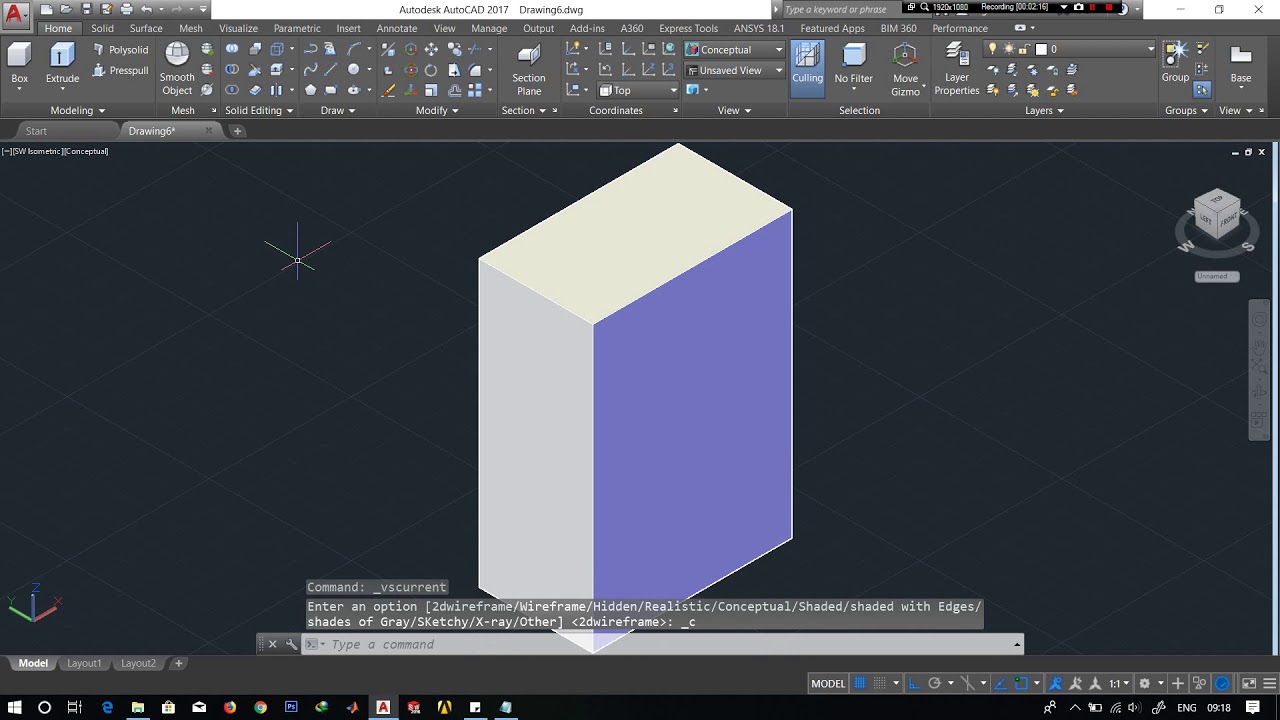Open the Visualize ribbon tab
Screen dimensions: 1280x720
tap(238, 28)
